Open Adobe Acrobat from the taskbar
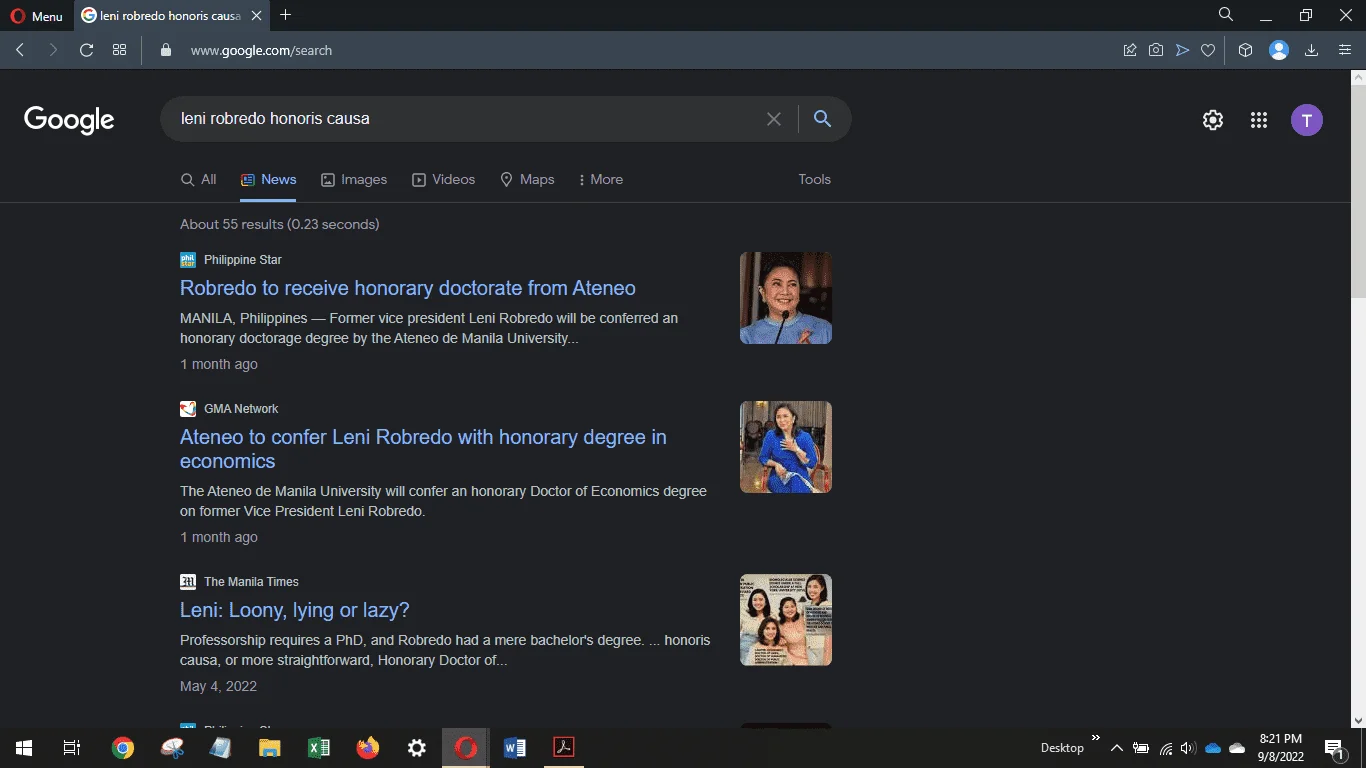This screenshot has height=768, width=1366. pos(564,747)
